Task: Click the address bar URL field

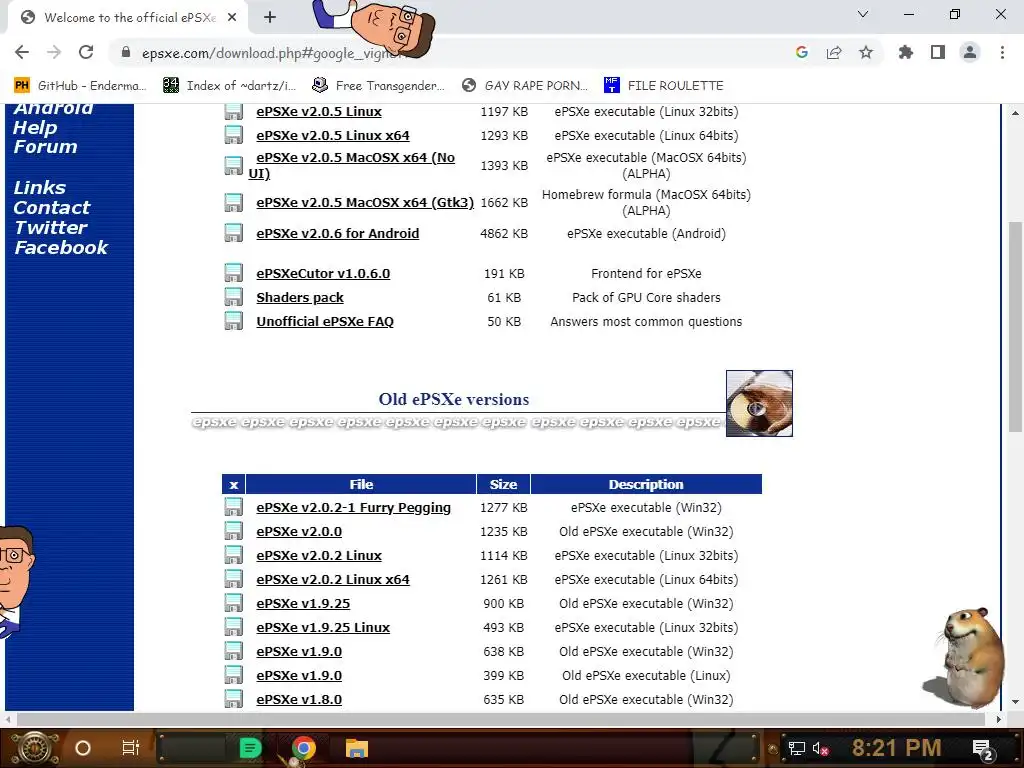Action: click(x=451, y=52)
